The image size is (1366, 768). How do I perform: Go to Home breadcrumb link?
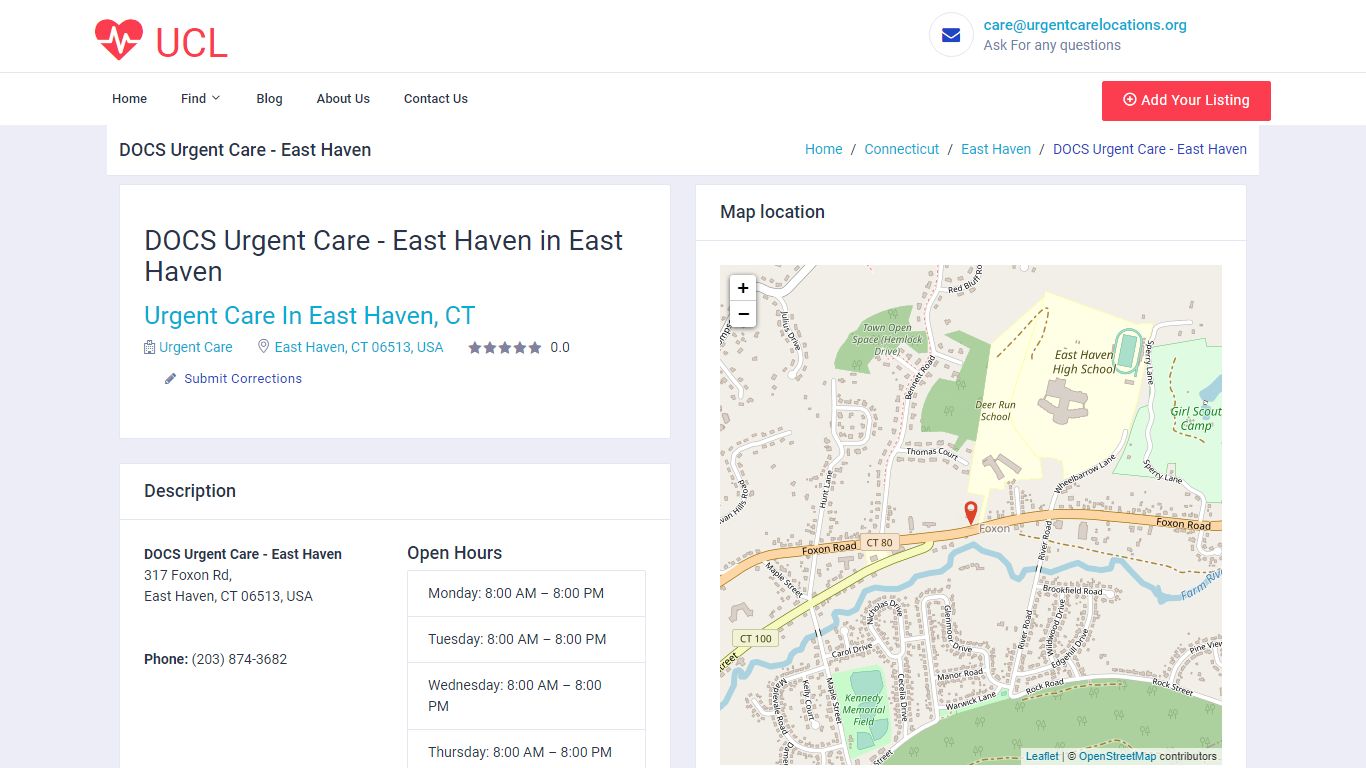click(x=824, y=149)
